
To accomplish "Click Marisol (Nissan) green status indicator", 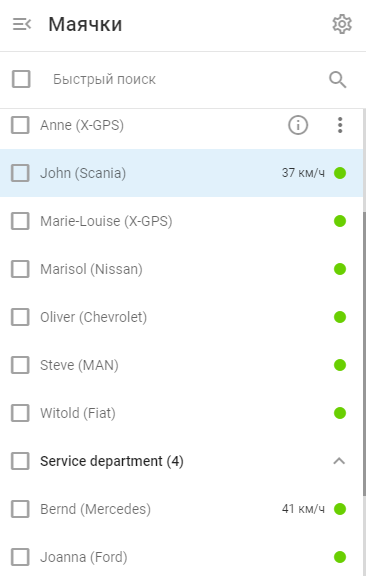I will coord(340,269).
